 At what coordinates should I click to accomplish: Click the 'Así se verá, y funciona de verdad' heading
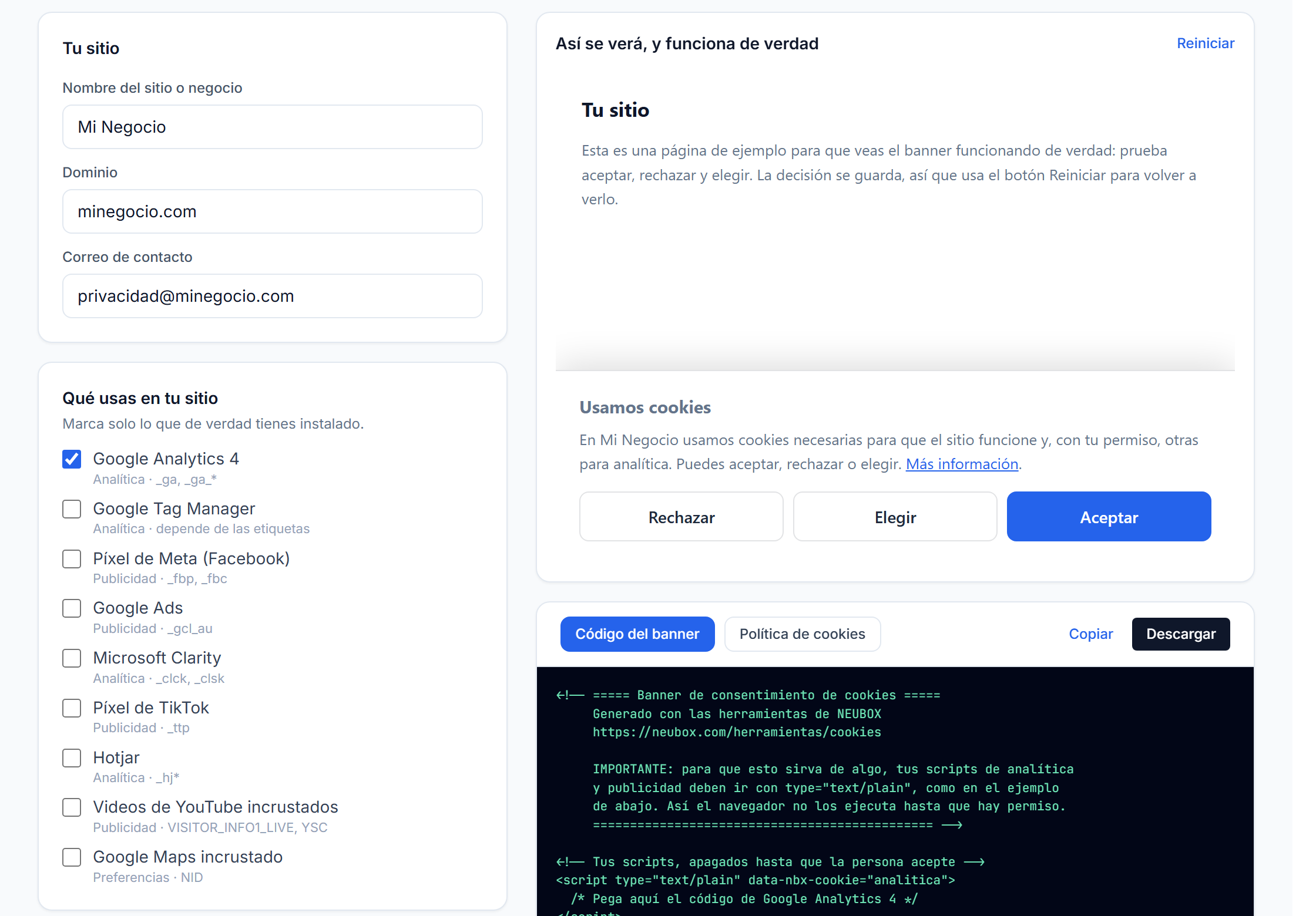coord(687,43)
